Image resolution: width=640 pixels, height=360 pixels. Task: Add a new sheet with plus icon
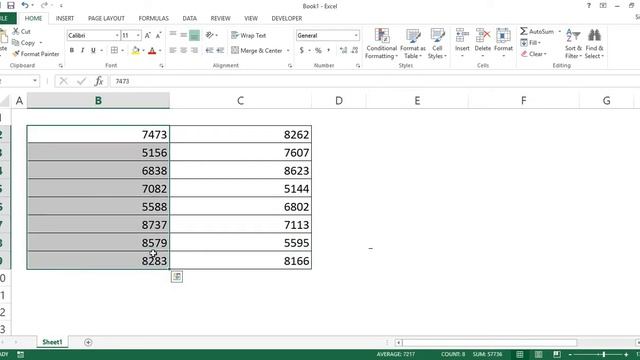[88, 342]
